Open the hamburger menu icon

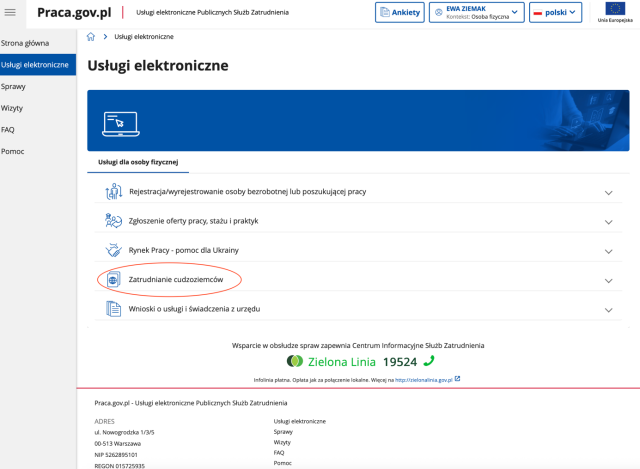12,13
